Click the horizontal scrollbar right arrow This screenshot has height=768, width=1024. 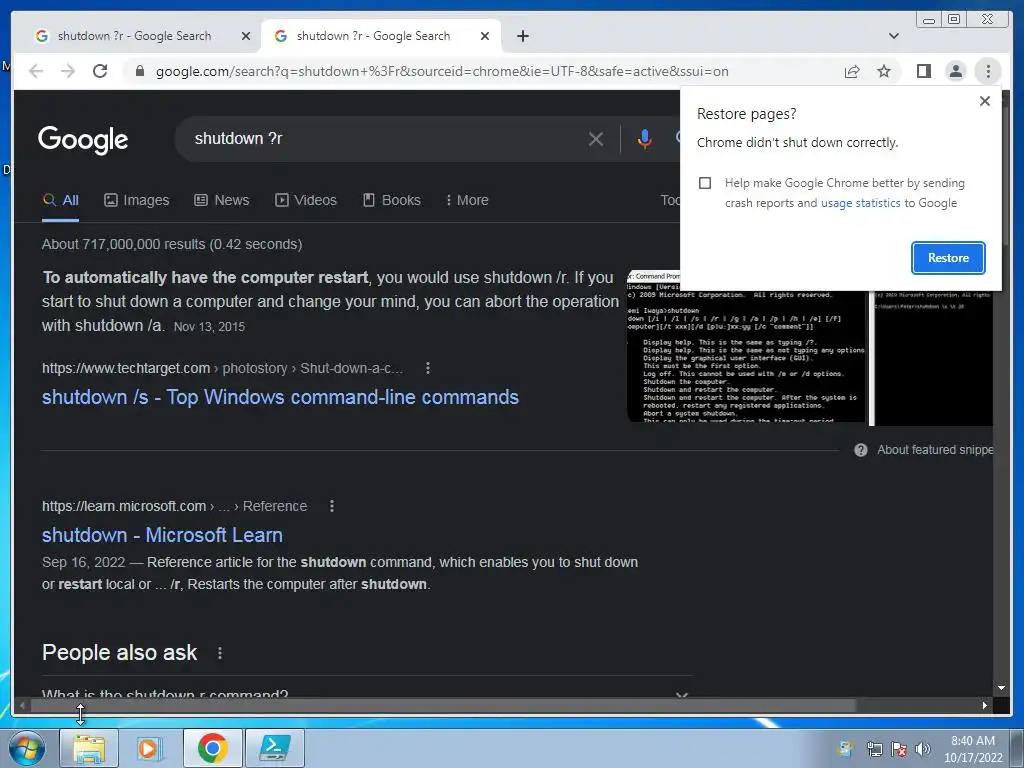pyautogui.click(x=984, y=705)
